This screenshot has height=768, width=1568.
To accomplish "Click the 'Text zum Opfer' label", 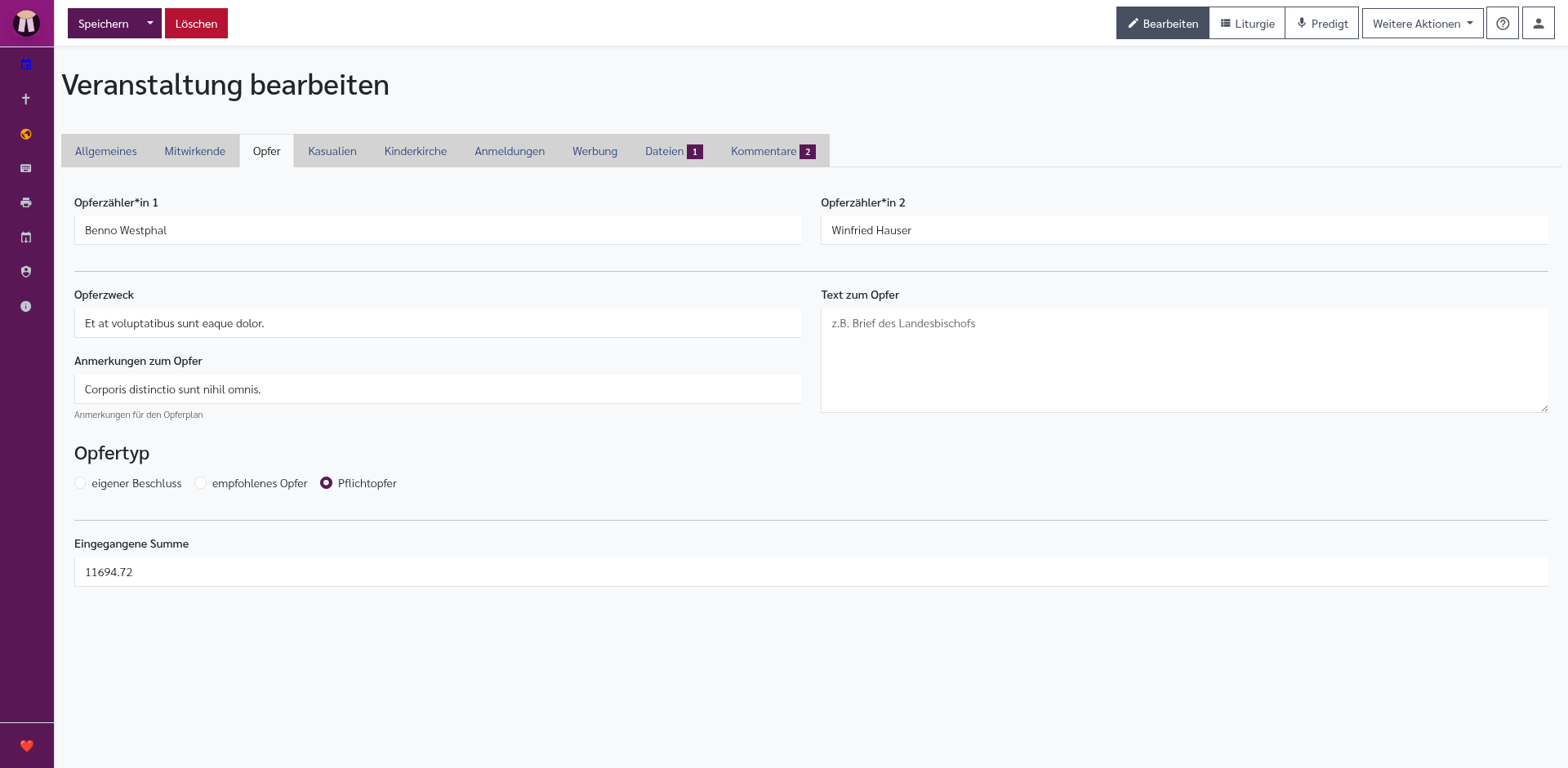I will click(x=860, y=295).
